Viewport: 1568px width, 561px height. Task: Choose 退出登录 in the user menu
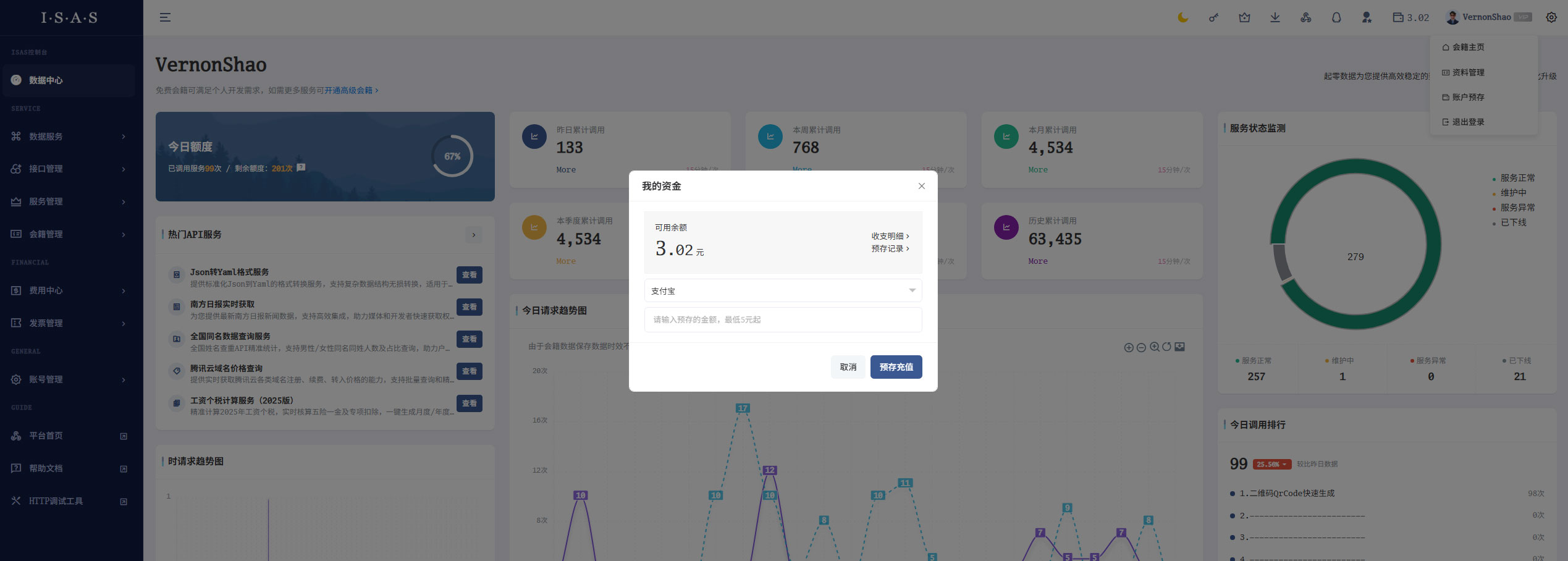(1467, 122)
